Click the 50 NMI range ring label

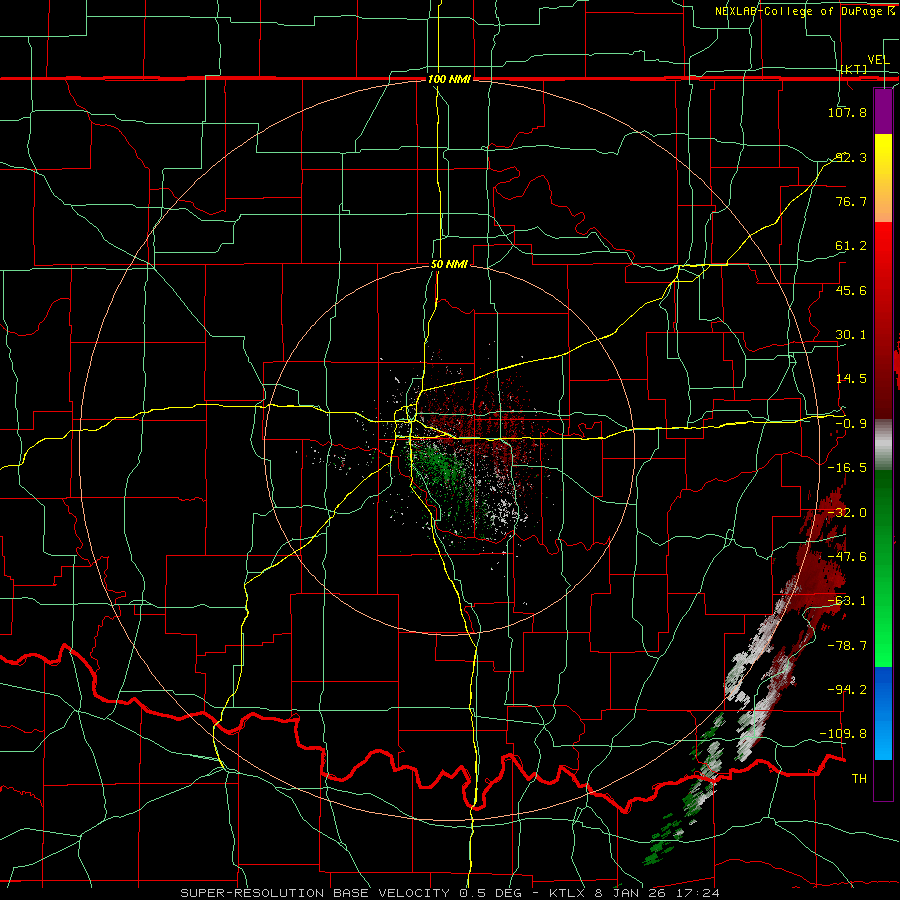(449, 265)
